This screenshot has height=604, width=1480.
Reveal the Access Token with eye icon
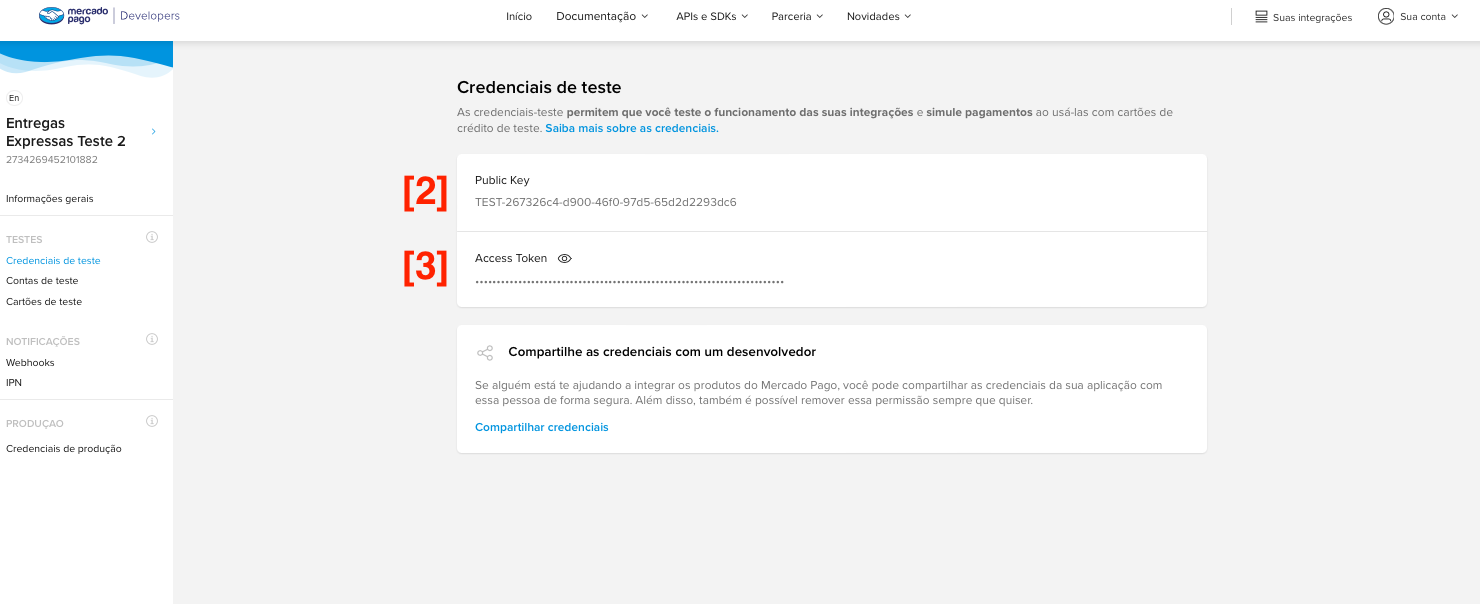564,258
